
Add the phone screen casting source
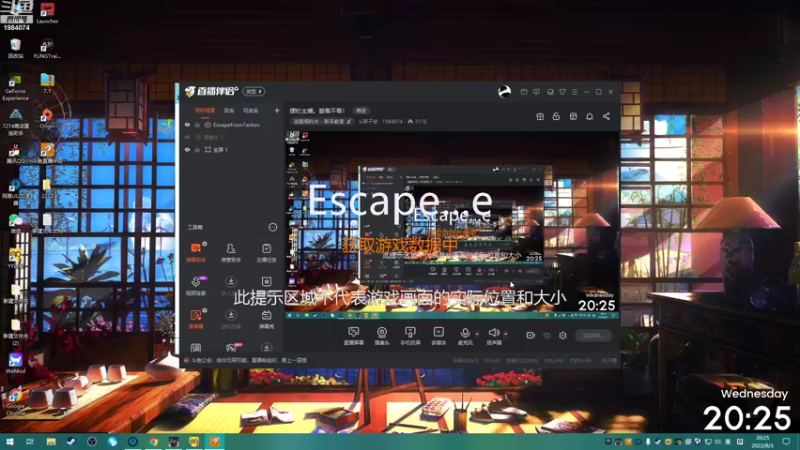[410, 335]
